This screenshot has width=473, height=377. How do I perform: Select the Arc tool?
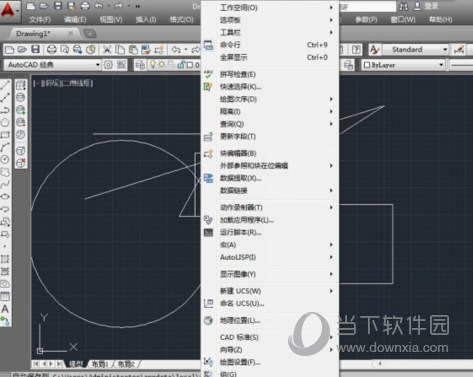point(5,147)
